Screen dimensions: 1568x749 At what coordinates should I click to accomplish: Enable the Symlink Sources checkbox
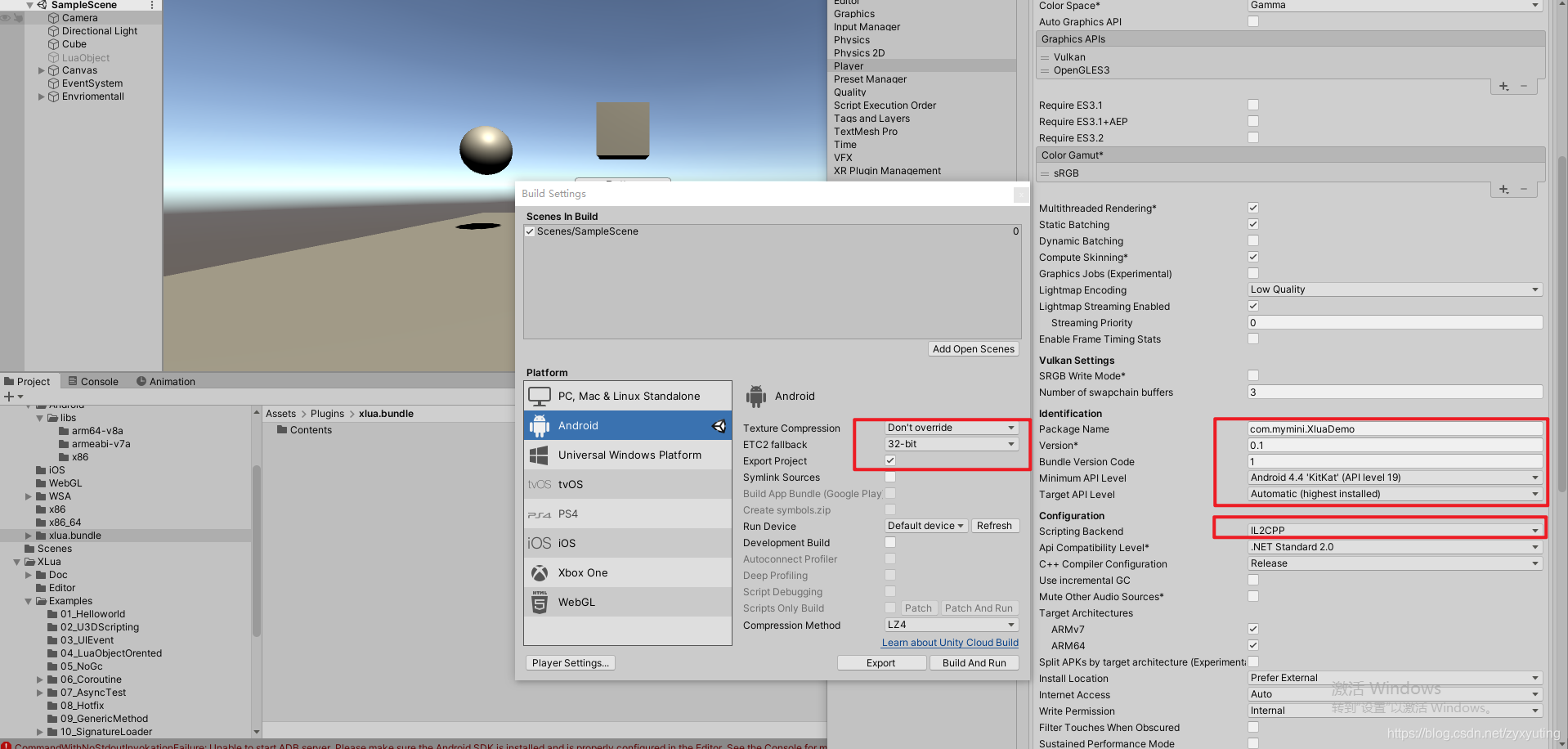(x=890, y=477)
